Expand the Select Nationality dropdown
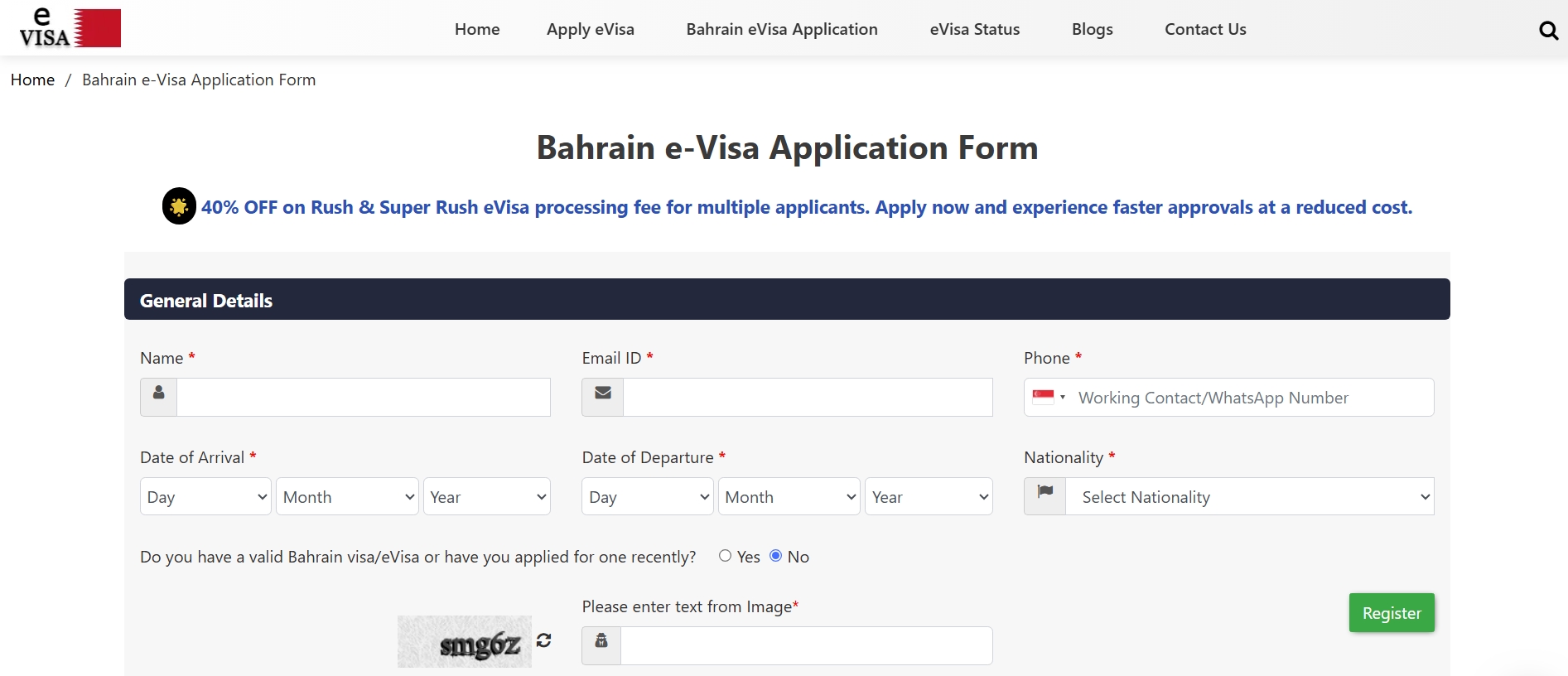Viewport: 1568px width, 676px height. (1249, 496)
